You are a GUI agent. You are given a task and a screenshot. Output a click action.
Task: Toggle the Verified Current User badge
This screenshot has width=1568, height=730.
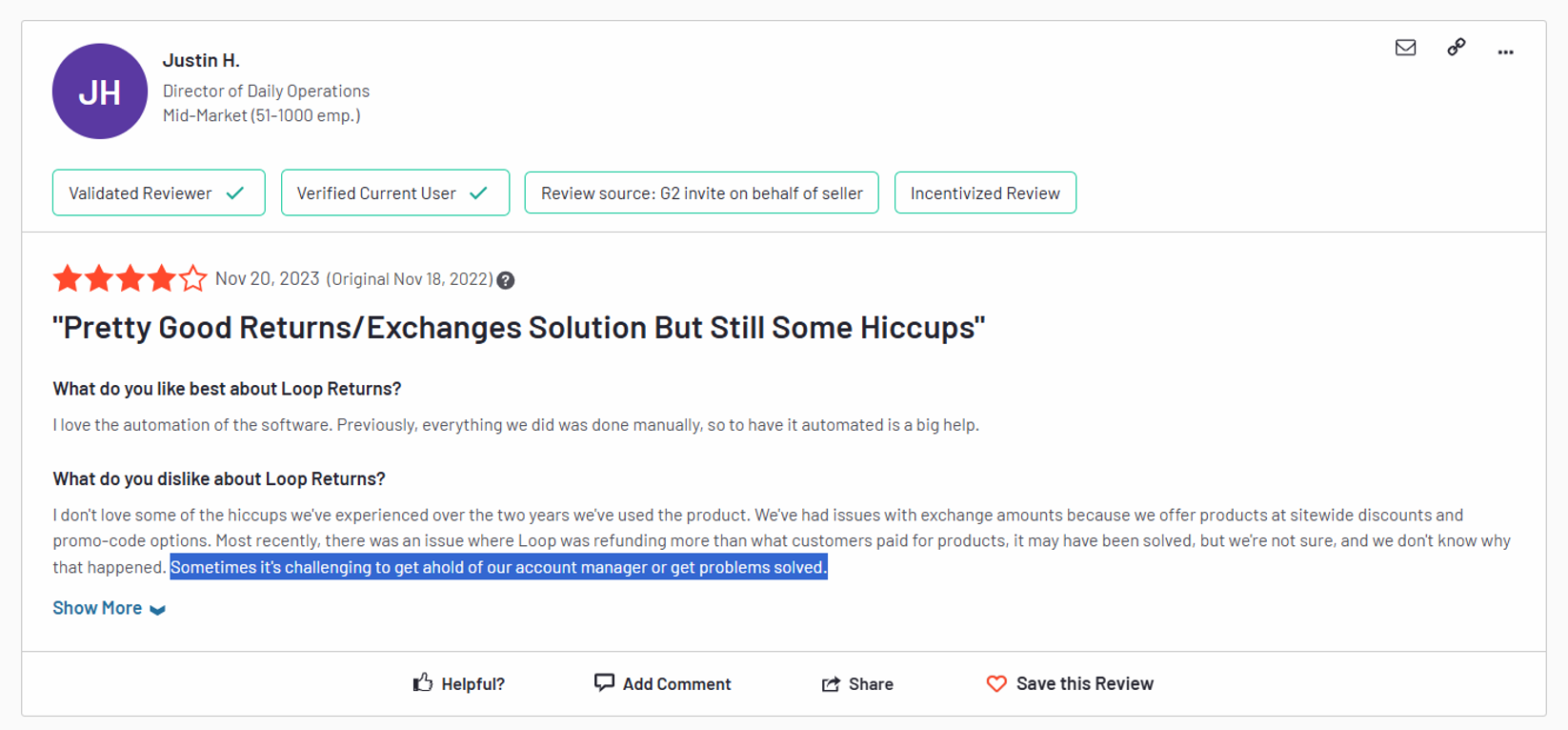394,193
